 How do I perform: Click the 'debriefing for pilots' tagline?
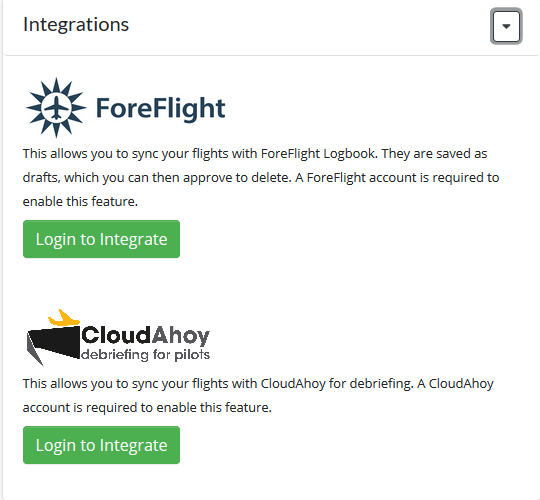[145, 355]
